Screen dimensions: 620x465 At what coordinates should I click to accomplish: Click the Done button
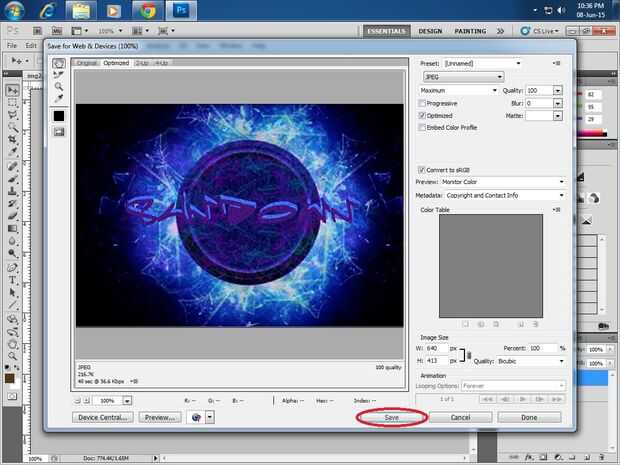click(x=529, y=418)
